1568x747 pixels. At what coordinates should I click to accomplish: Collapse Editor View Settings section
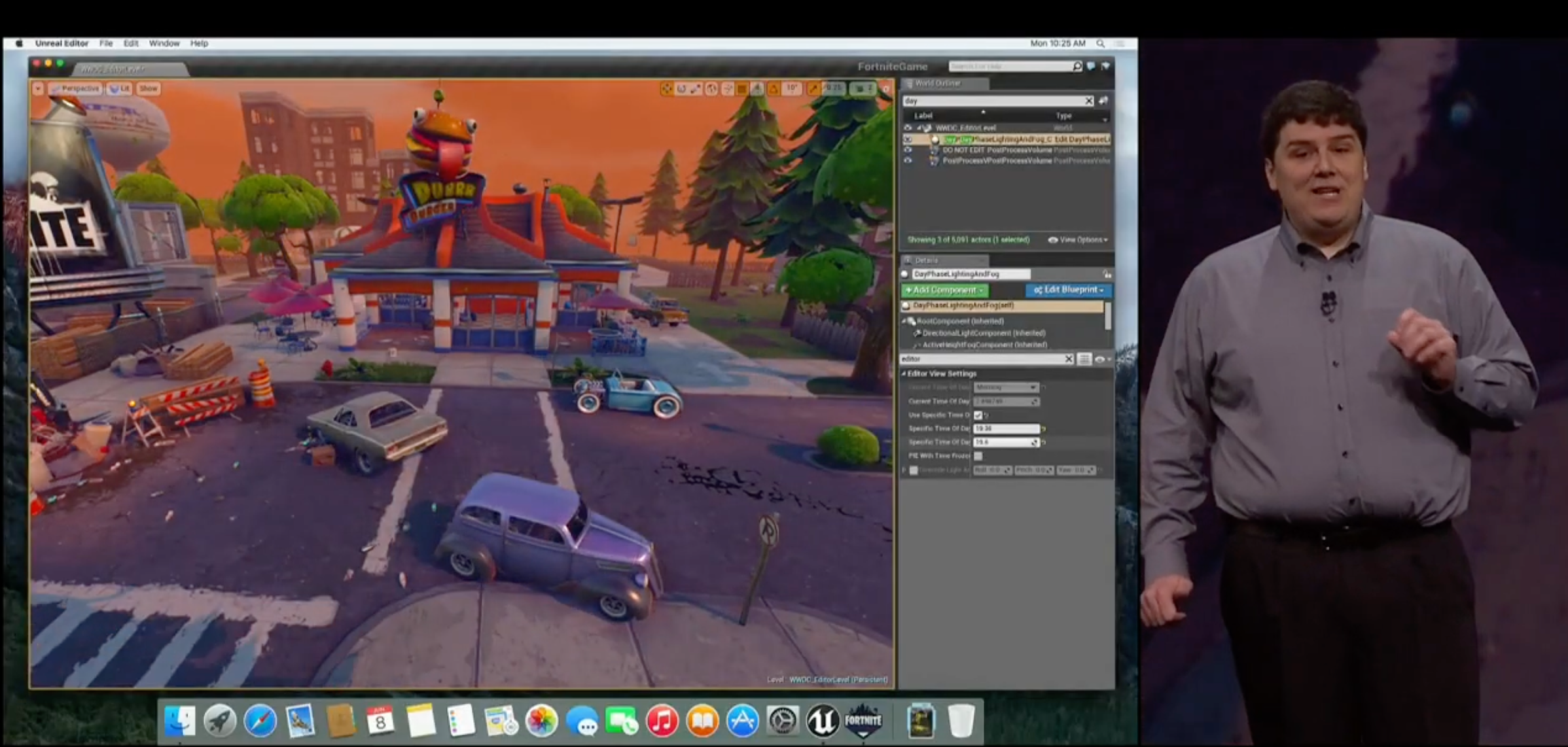(904, 373)
